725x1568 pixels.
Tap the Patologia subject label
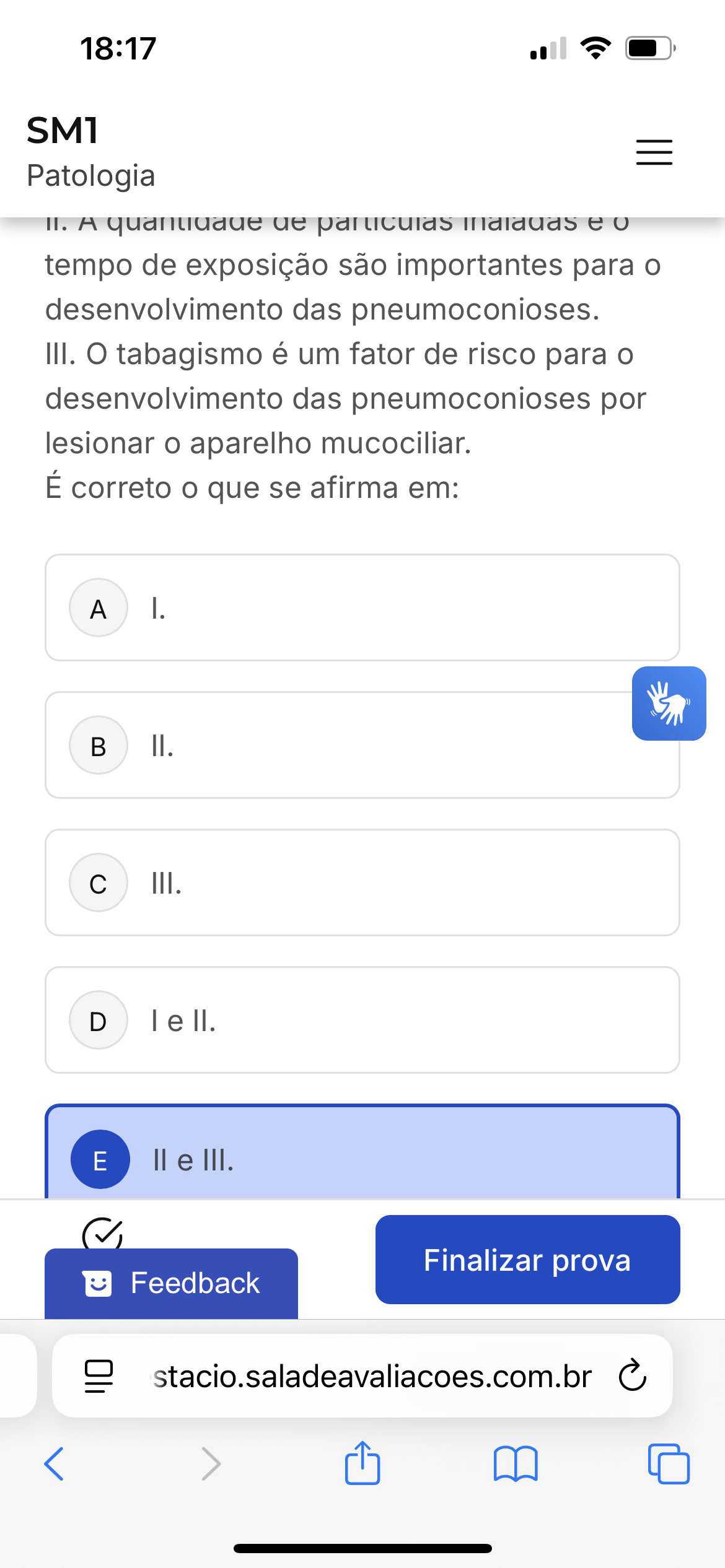tap(91, 176)
